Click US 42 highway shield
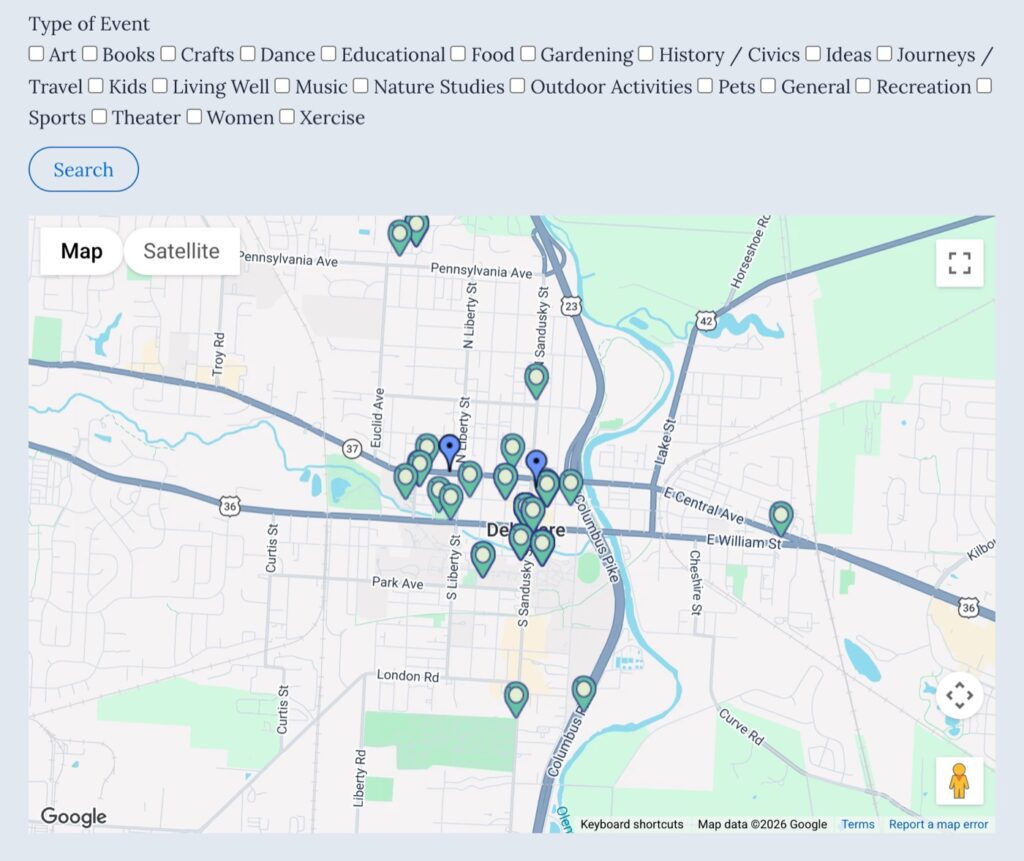The width and height of the screenshot is (1024, 861). 706,321
